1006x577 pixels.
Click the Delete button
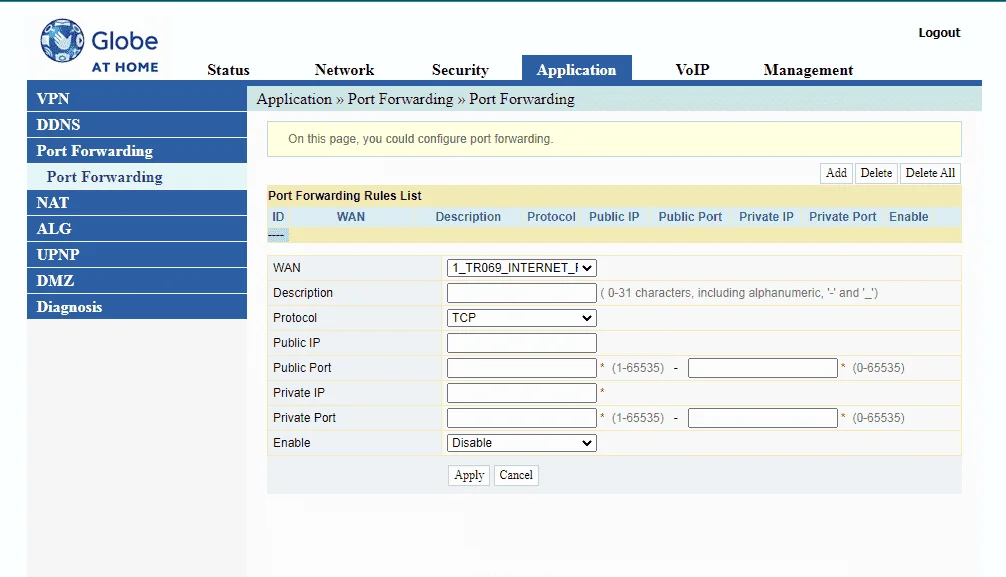(x=876, y=173)
